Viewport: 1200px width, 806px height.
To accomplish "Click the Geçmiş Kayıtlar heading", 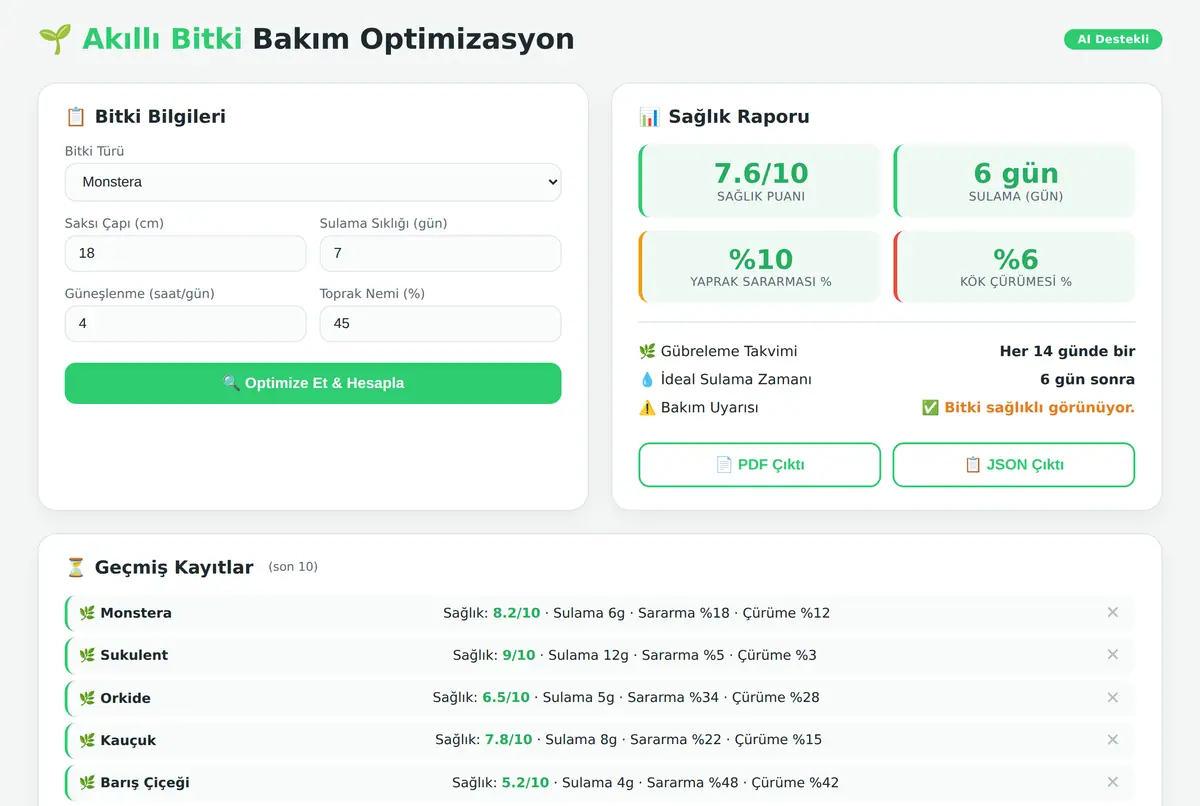I will click(174, 567).
